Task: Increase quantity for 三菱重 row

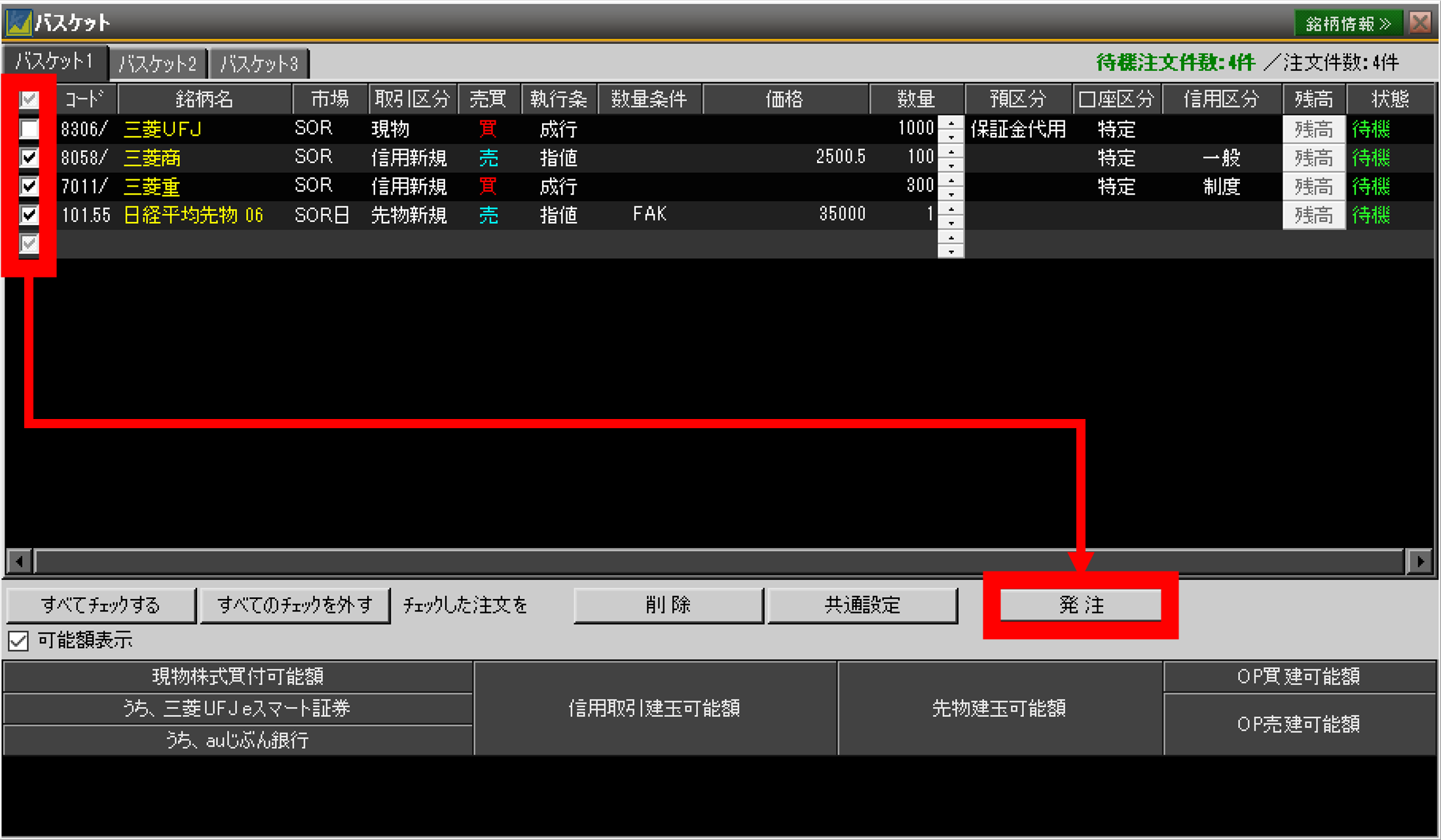Action: point(951,179)
